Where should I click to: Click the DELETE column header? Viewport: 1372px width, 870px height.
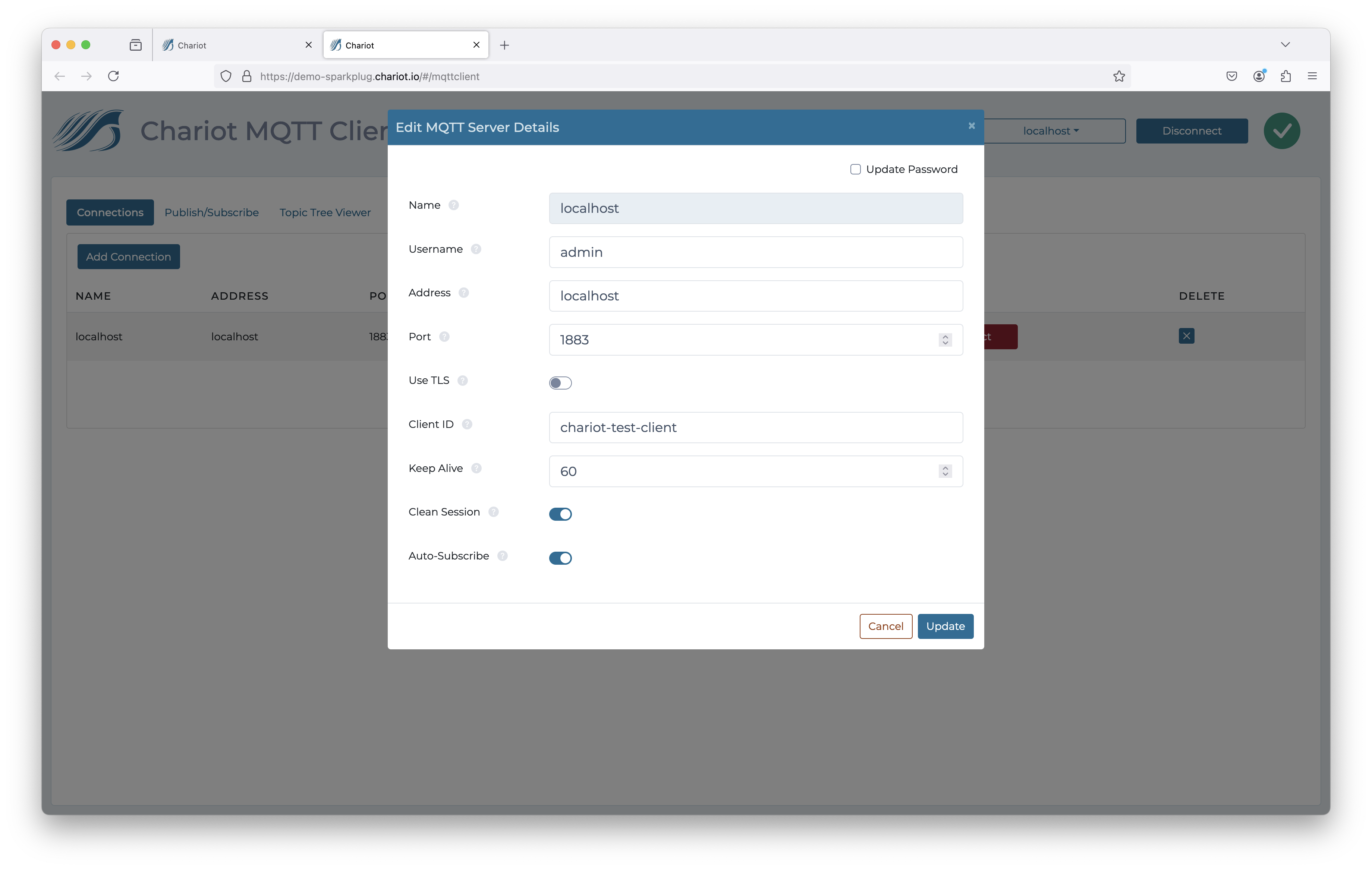click(1201, 296)
